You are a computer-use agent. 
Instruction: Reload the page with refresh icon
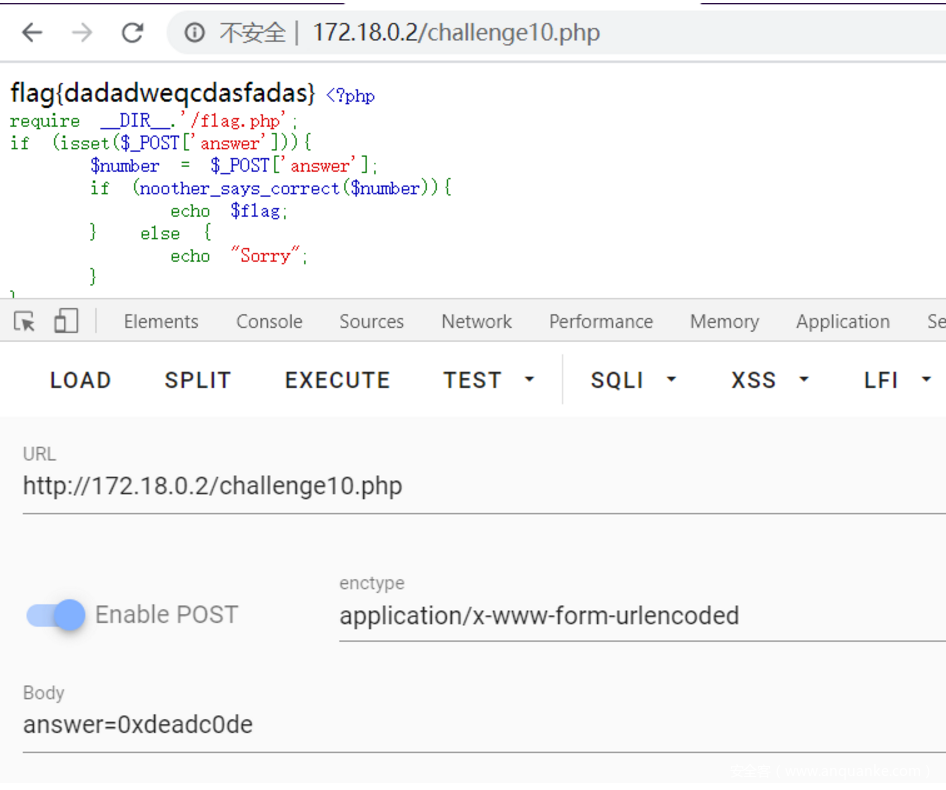tap(132, 33)
